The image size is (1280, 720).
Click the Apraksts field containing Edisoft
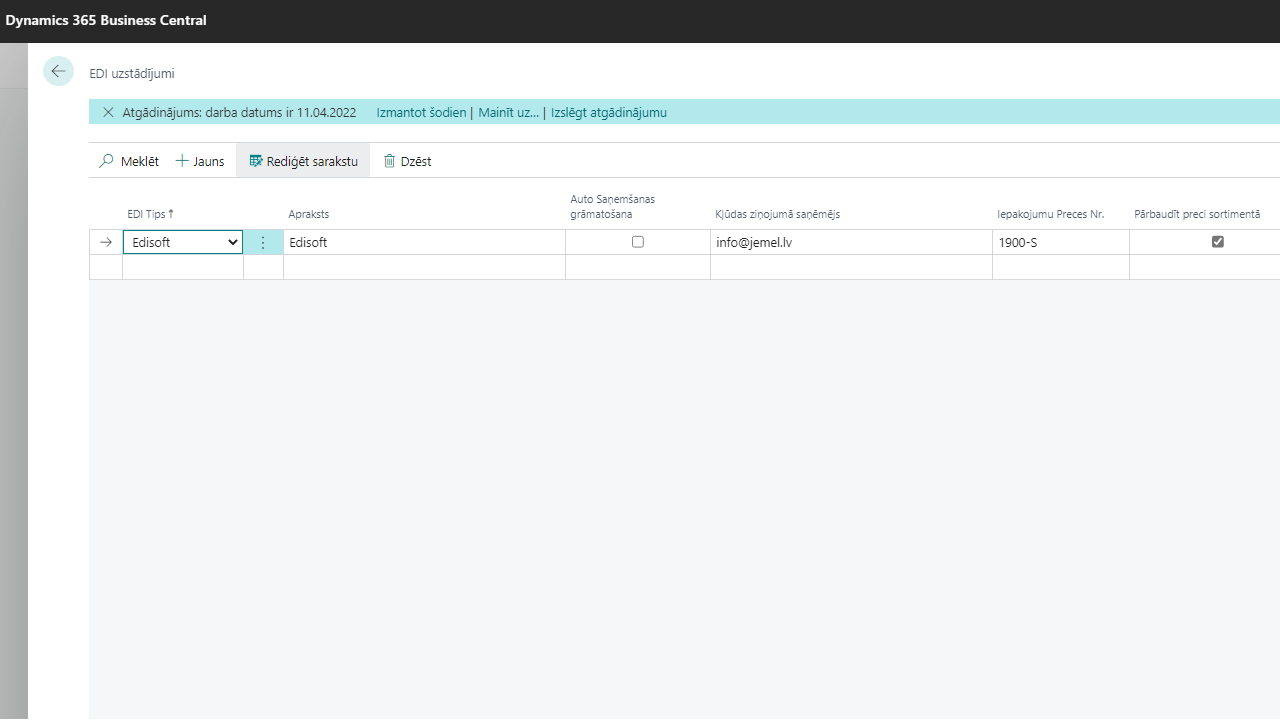point(424,242)
